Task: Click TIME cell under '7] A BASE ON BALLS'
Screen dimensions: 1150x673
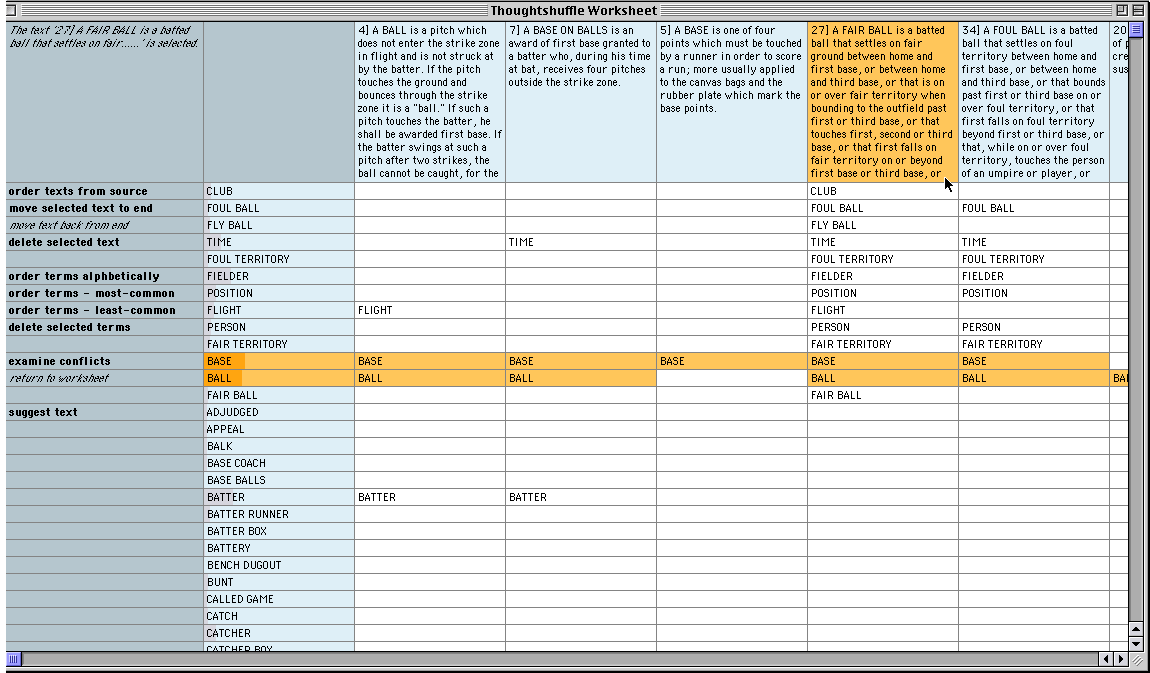Action: pos(581,242)
